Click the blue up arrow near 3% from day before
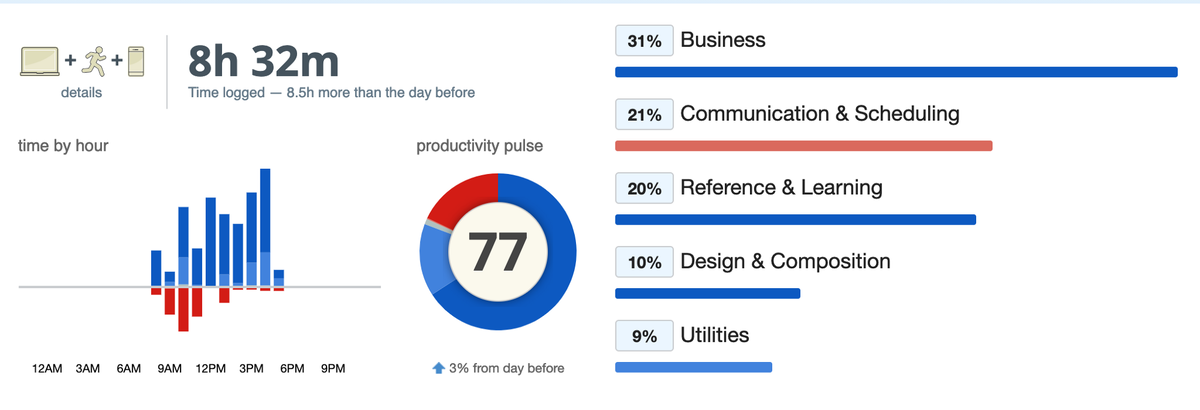 pyautogui.click(x=438, y=368)
